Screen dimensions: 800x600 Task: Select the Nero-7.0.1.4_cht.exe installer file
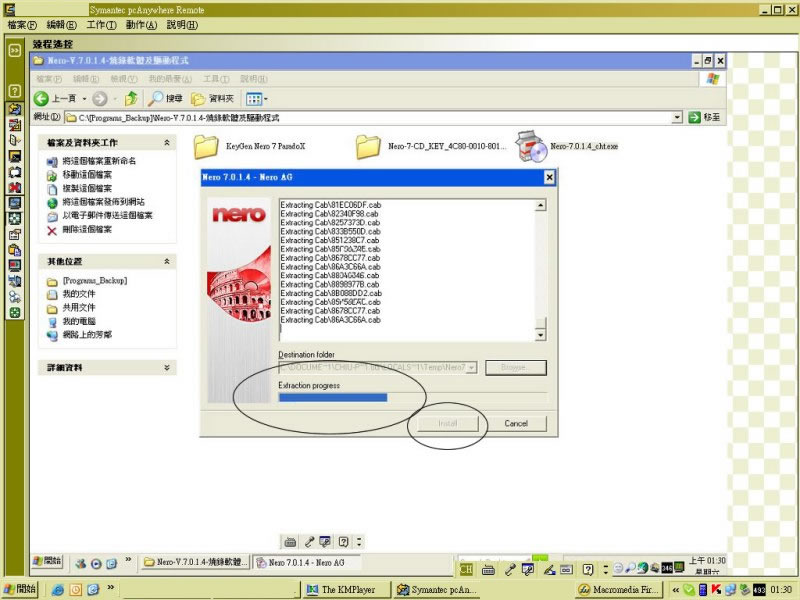(x=567, y=146)
